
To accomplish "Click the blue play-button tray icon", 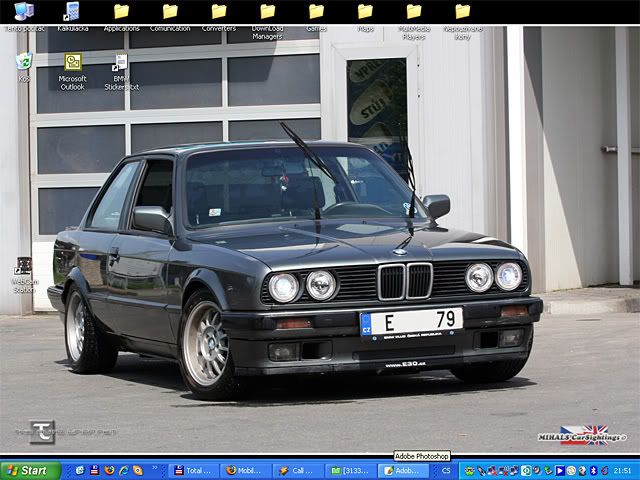I will point(560,471).
